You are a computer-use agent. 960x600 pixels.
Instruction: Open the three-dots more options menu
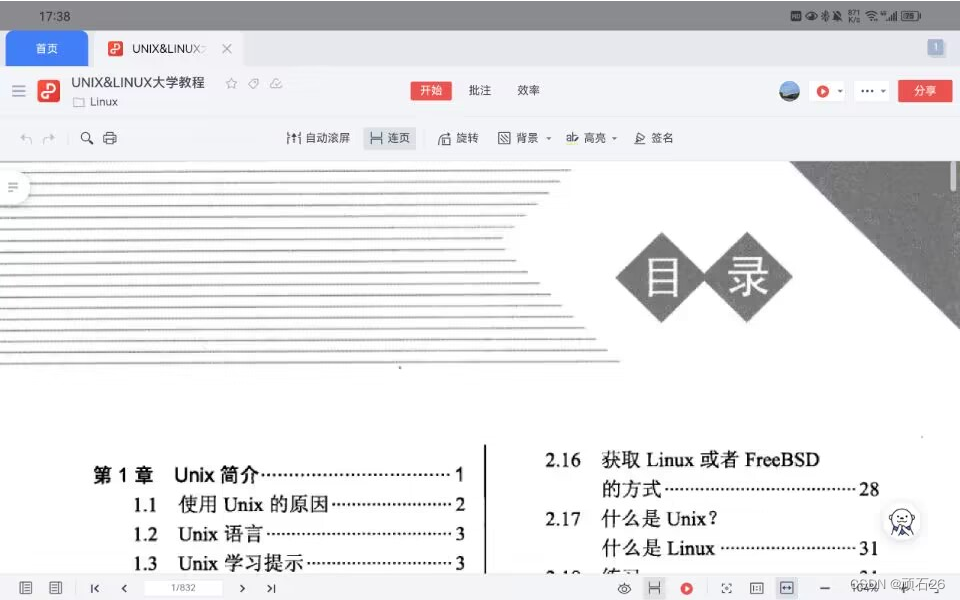(x=867, y=91)
